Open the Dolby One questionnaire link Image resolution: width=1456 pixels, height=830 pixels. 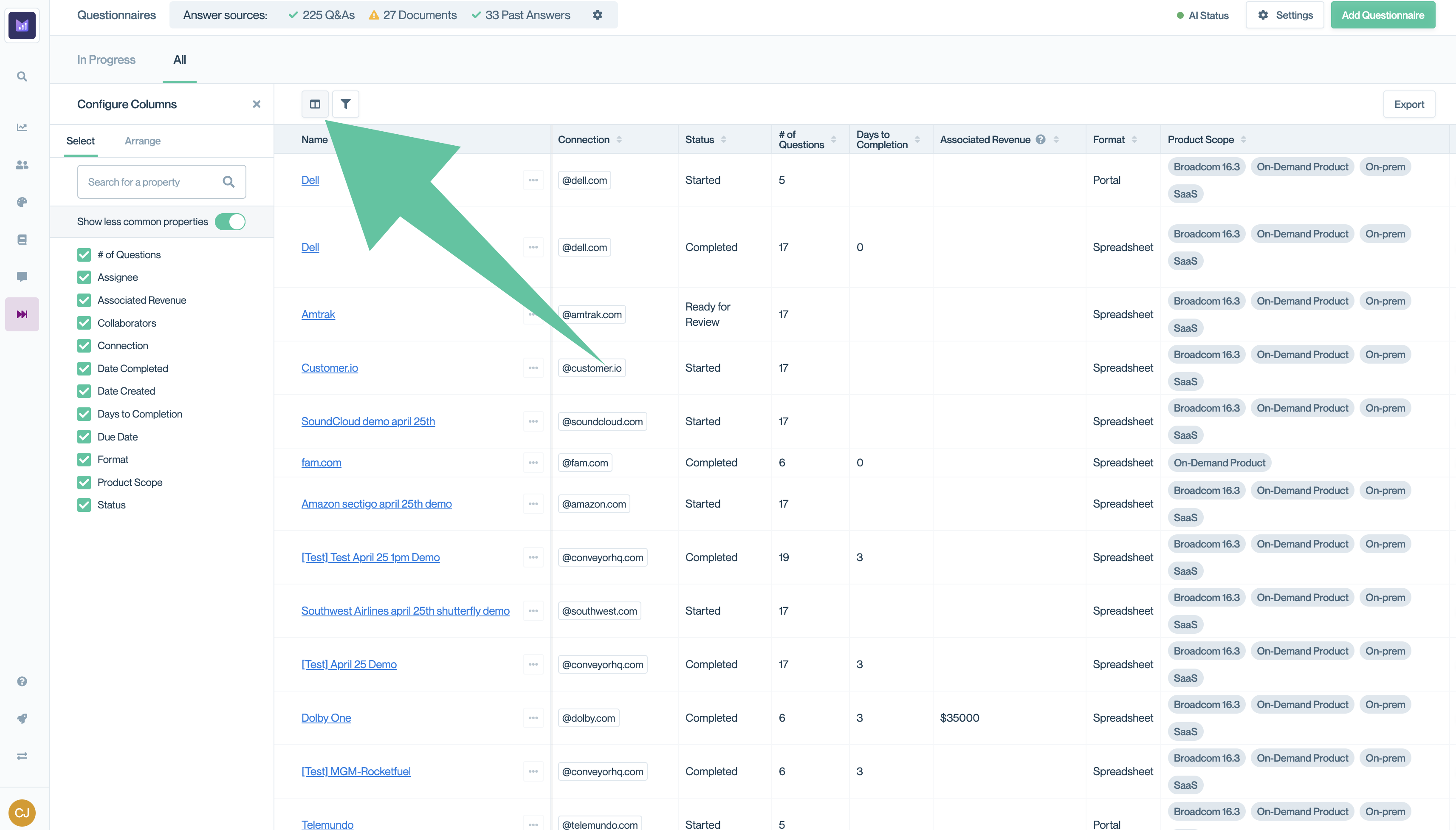click(x=326, y=718)
